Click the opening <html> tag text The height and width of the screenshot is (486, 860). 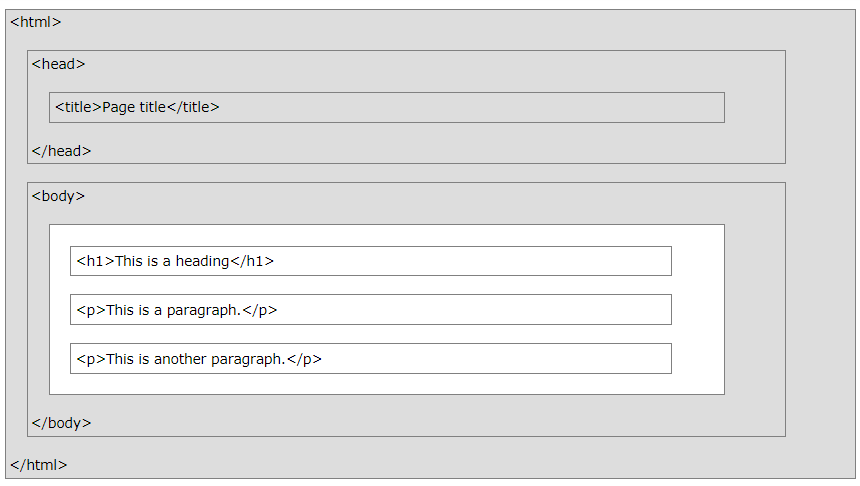tap(36, 22)
